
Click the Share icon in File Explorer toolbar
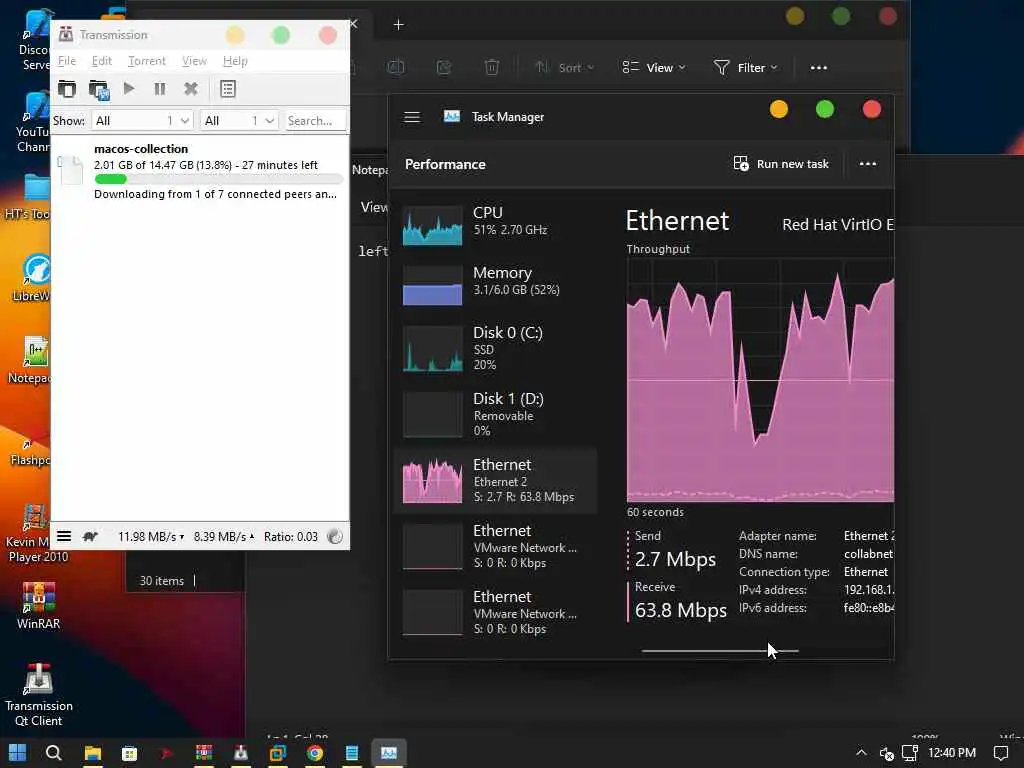tap(443, 67)
